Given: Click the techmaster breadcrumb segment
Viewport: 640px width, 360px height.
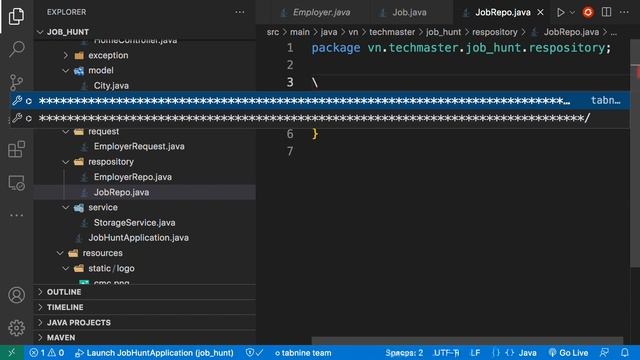Looking at the screenshot, I should [x=391, y=32].
